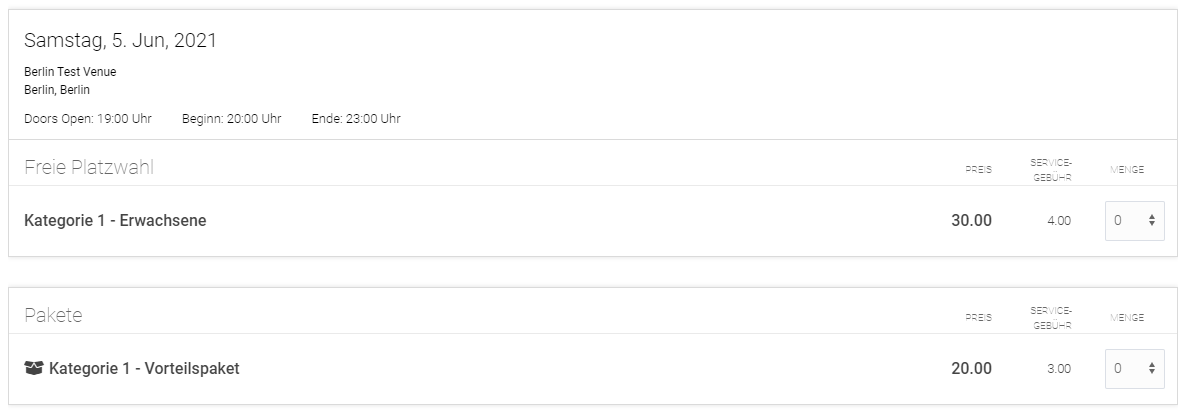Click the 30.00 price for Erwachsene
This screenshot has height=413, width=1184.
(971, 221)
